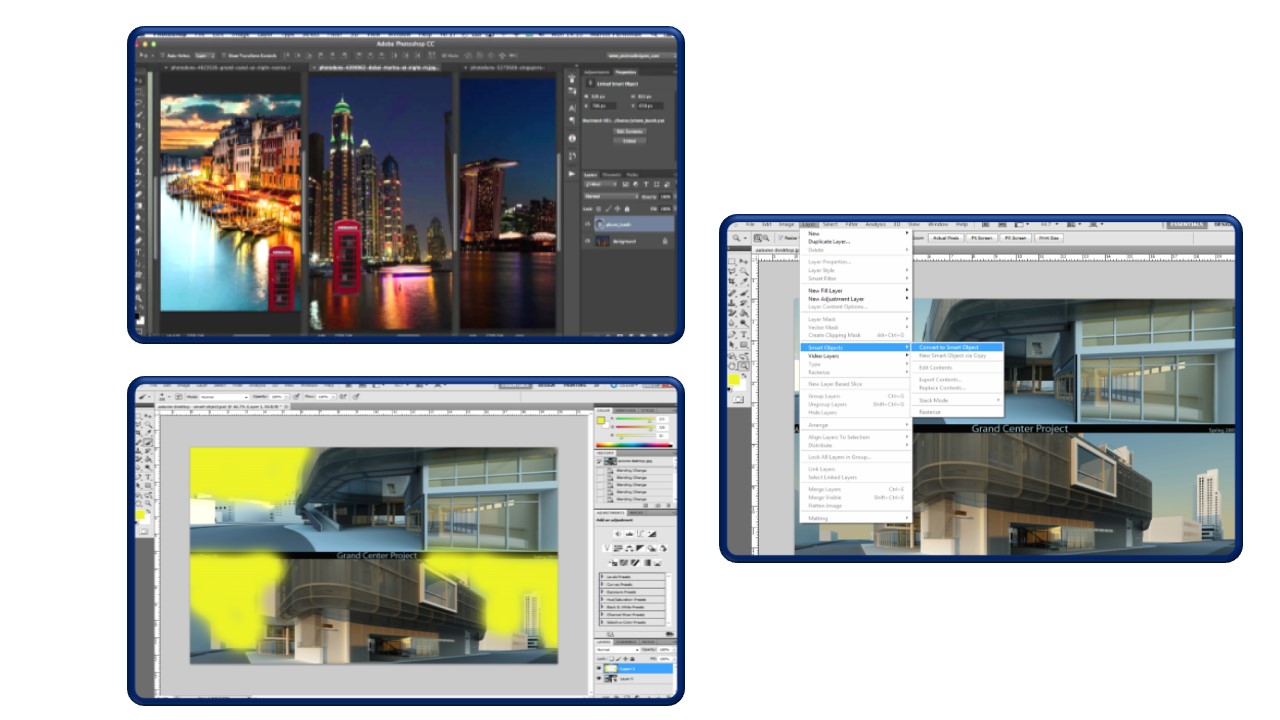
Task: Select the Type tool in right screenshot's toolbox
Action: 744,334
